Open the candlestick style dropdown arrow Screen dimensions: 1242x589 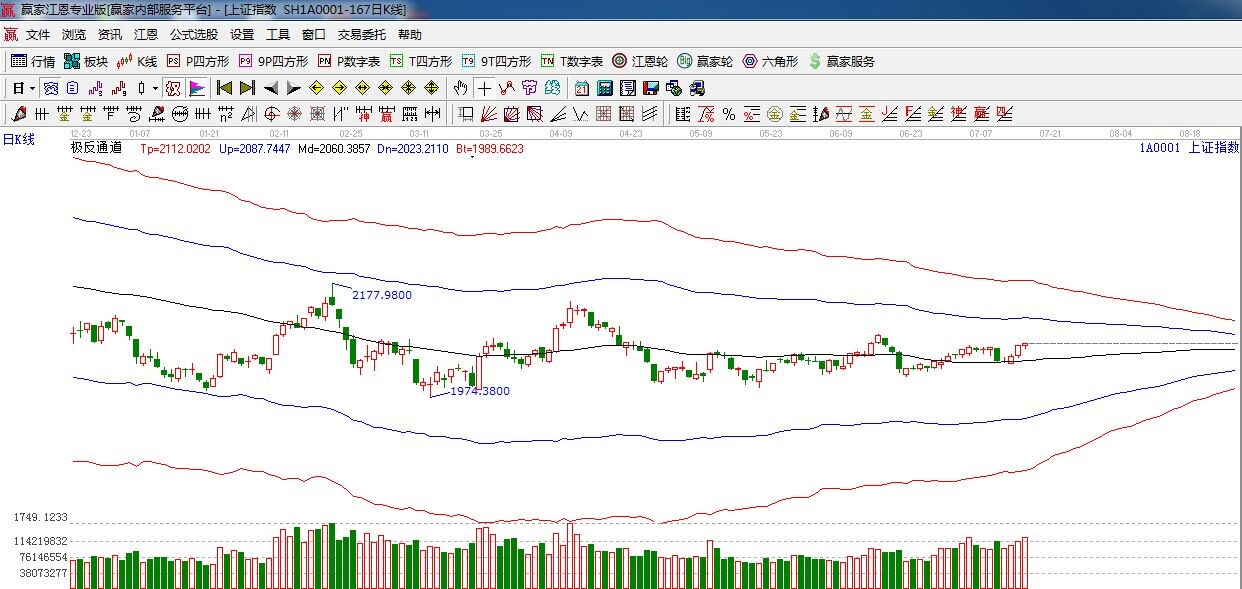(155, 88)
